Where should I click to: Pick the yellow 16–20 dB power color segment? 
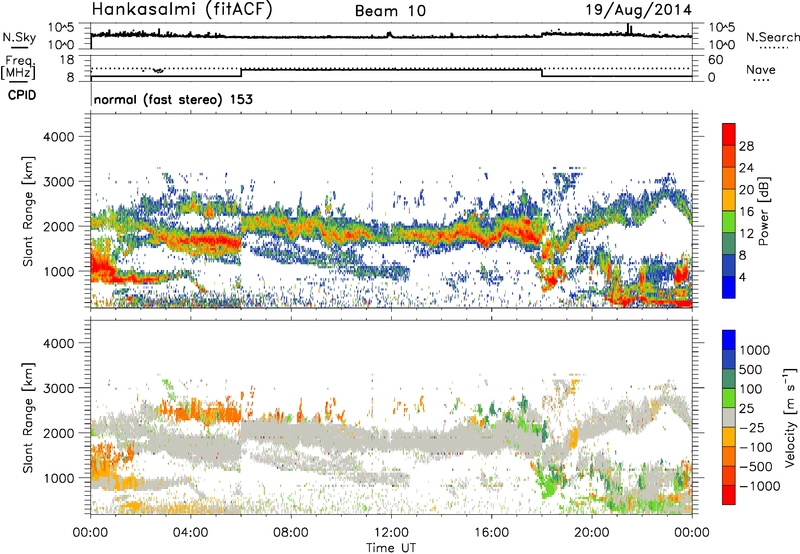pyautogui.click(x=729, y=200)
